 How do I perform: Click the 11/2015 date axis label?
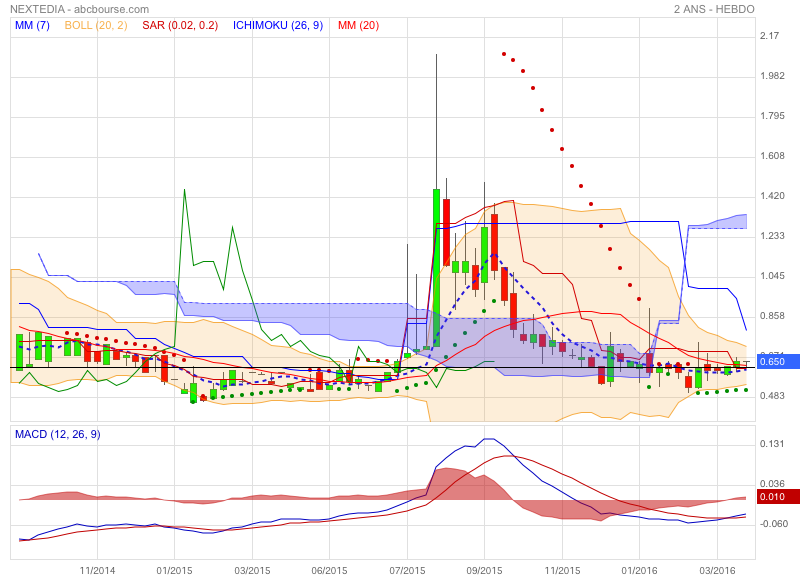point(562,570)
